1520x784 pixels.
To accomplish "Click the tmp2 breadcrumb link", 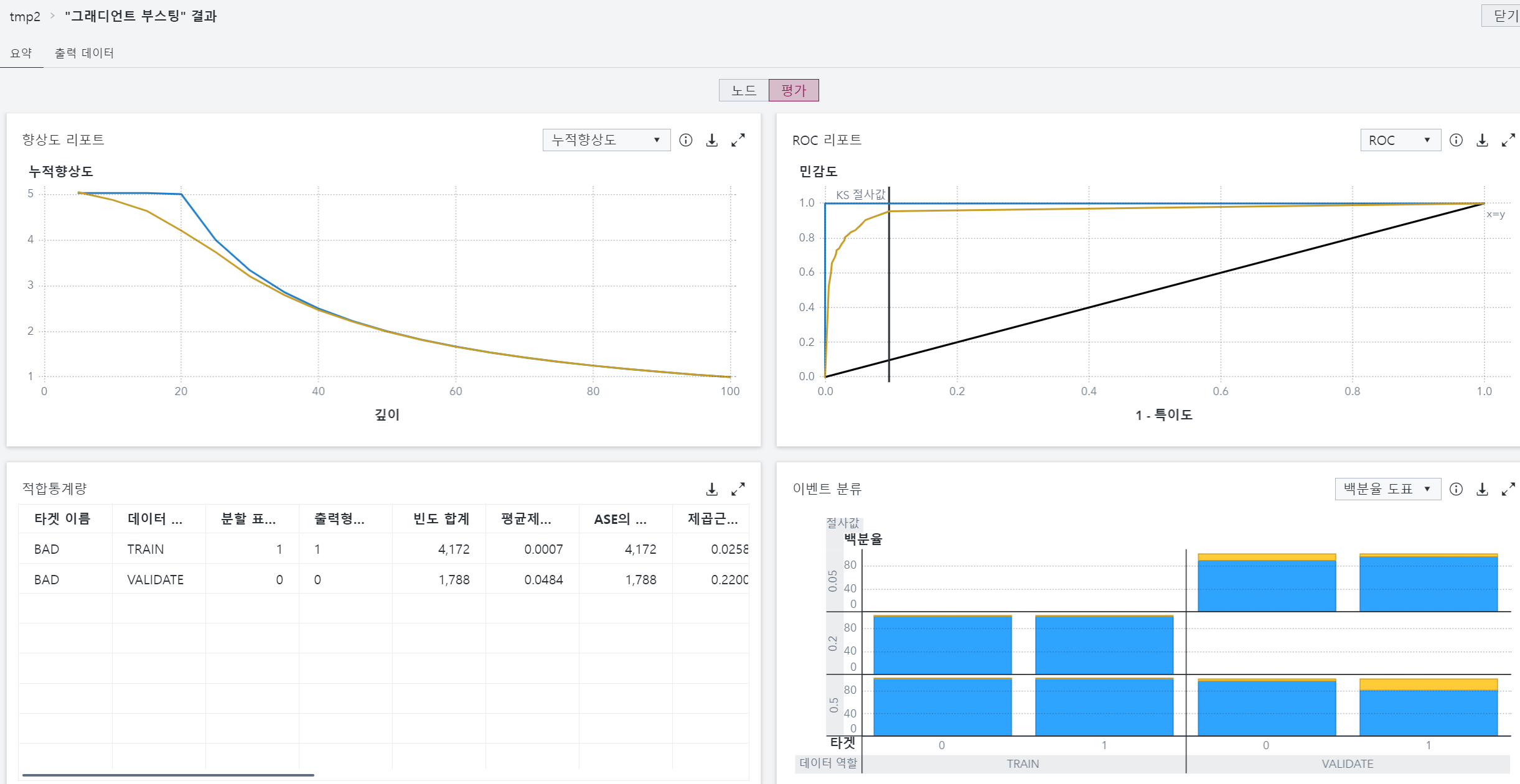I will (x=25, y=17).
